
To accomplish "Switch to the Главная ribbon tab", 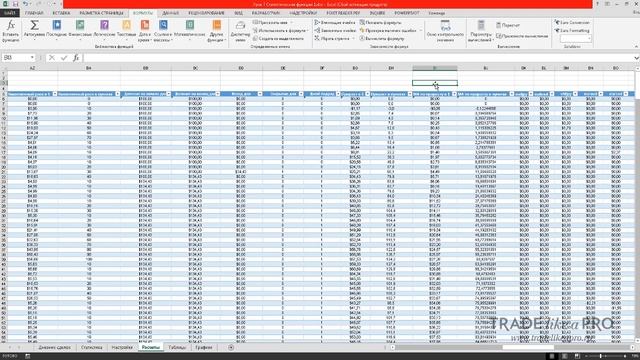I will pos(34,13).
